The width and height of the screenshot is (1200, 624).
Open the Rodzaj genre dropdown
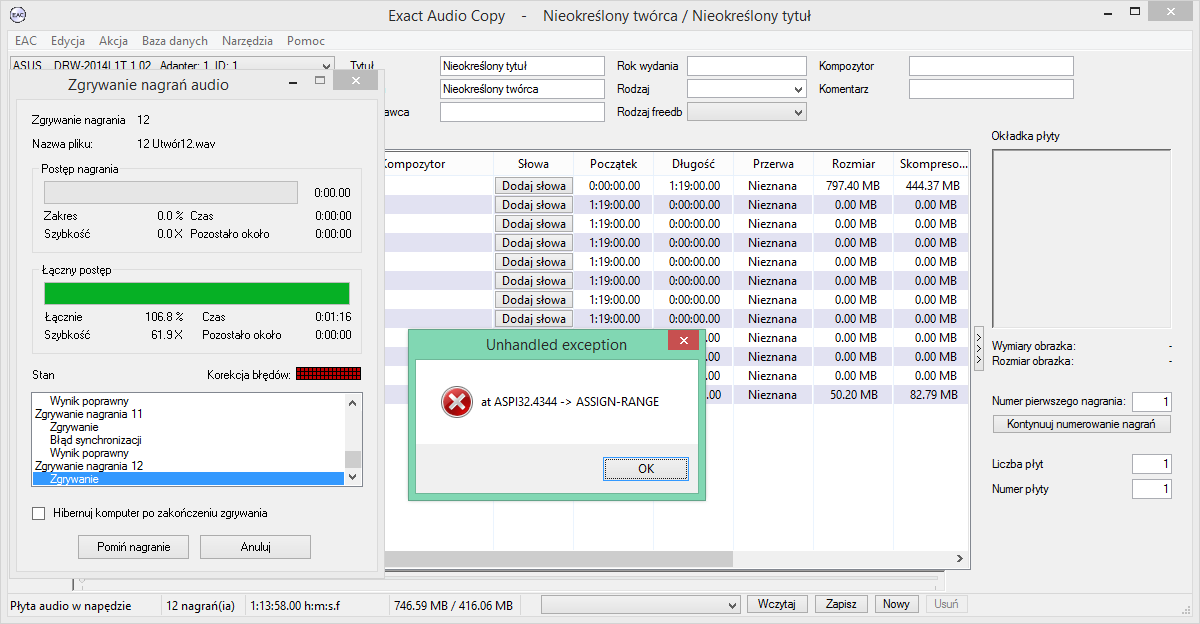798,89
